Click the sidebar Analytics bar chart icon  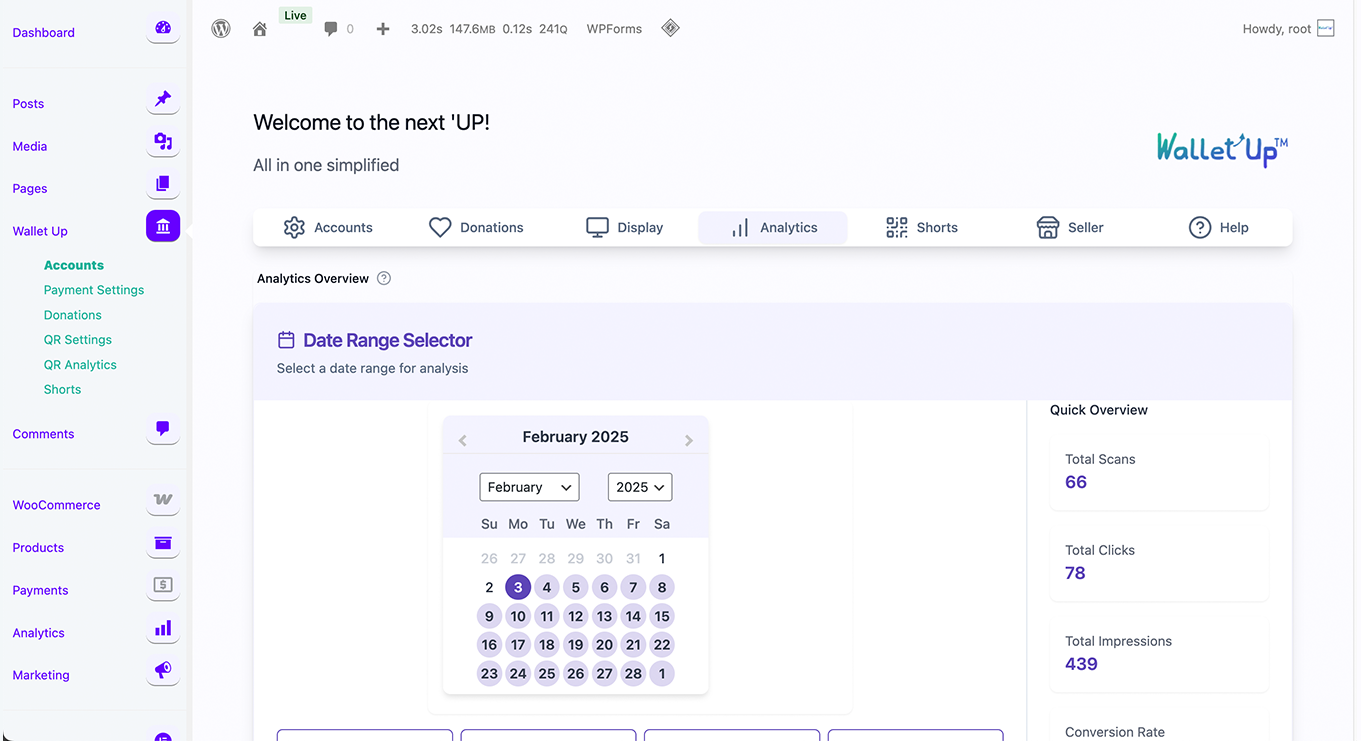pyautogui.click(x=163, y=628)
